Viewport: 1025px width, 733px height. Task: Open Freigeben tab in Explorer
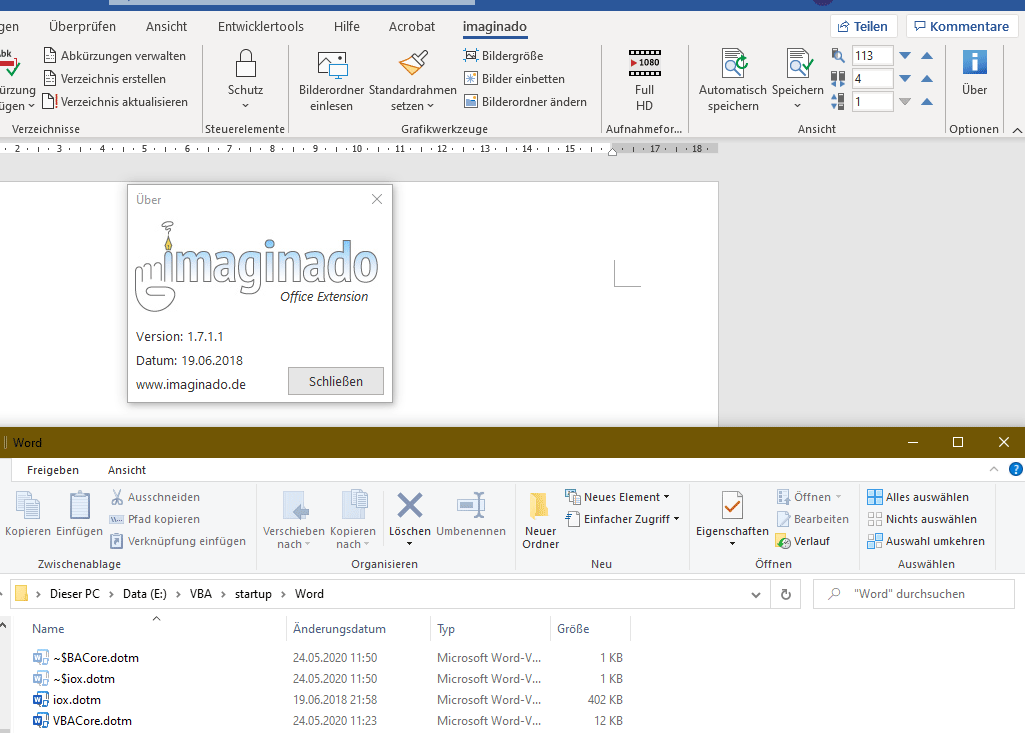point(53,470)
